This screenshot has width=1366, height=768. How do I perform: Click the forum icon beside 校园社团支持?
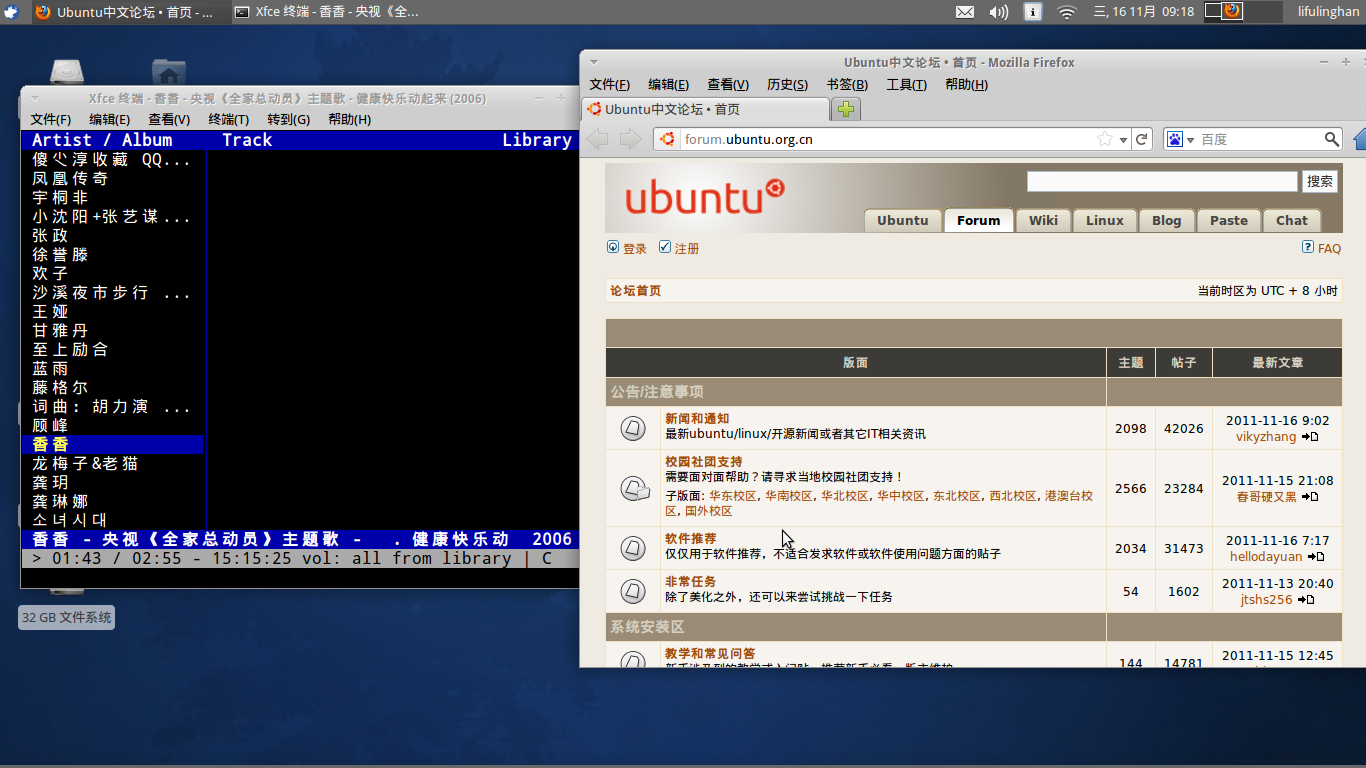coord(633,488)
